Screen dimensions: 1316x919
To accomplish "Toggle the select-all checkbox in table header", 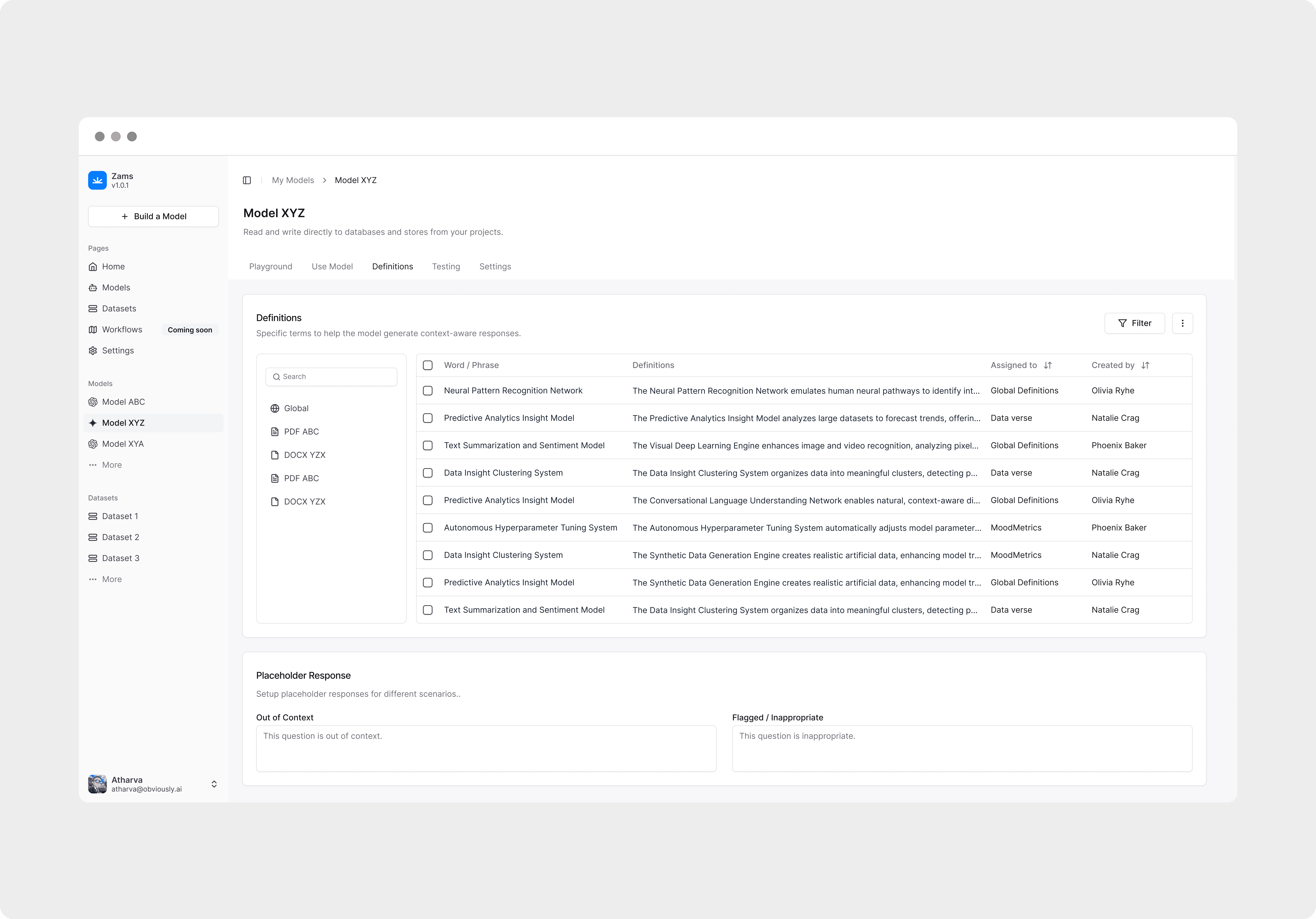I will 428,365.
